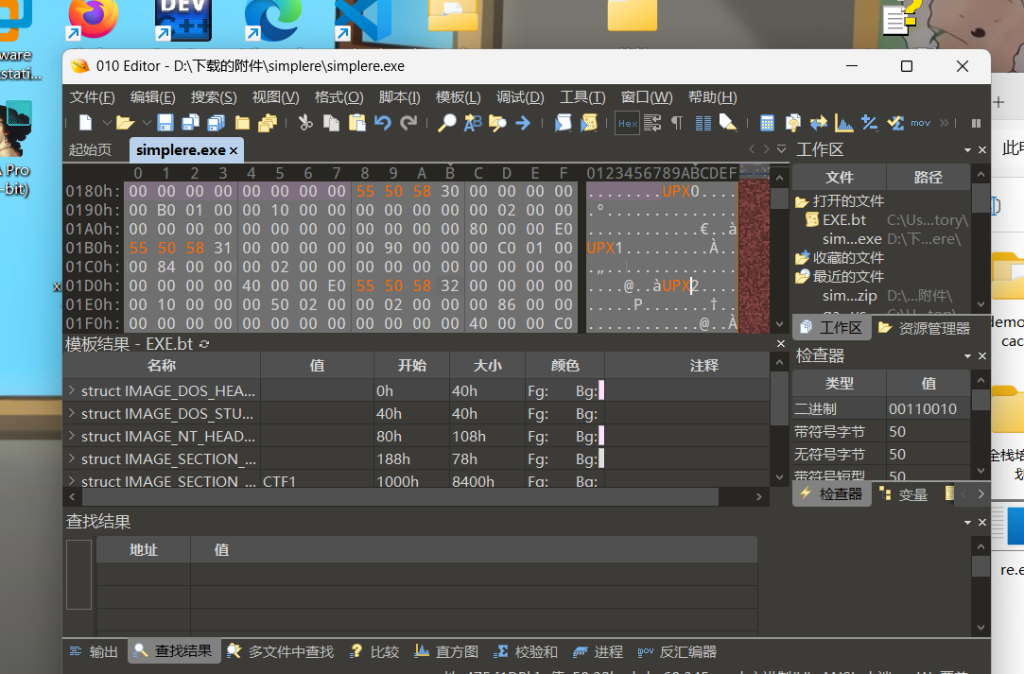Click the mov disassembler toolbar icon

click(x=920, y=123)
